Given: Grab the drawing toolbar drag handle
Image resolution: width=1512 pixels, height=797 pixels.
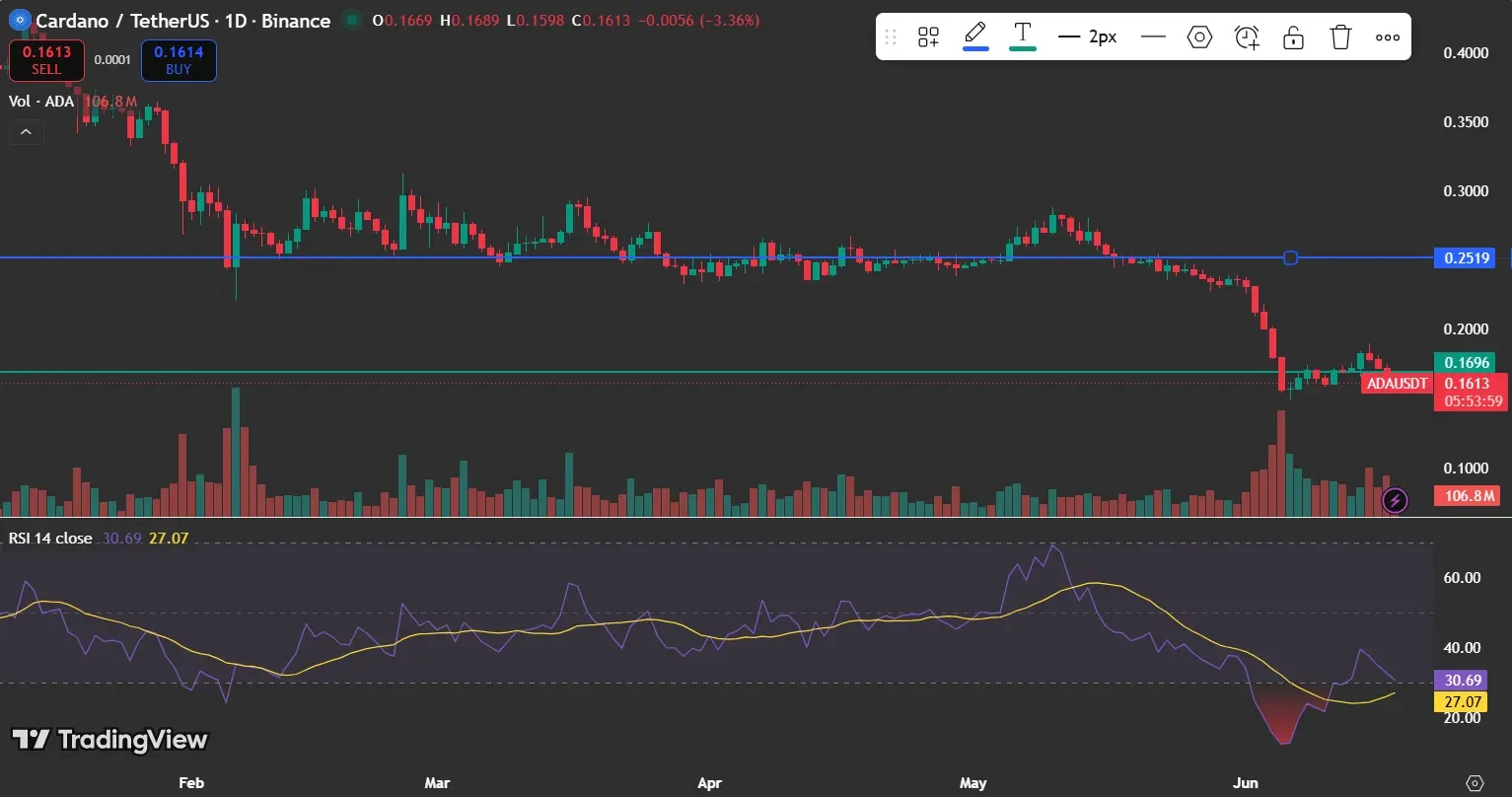Looking at the screenshot, I should (x=891, y=37).
